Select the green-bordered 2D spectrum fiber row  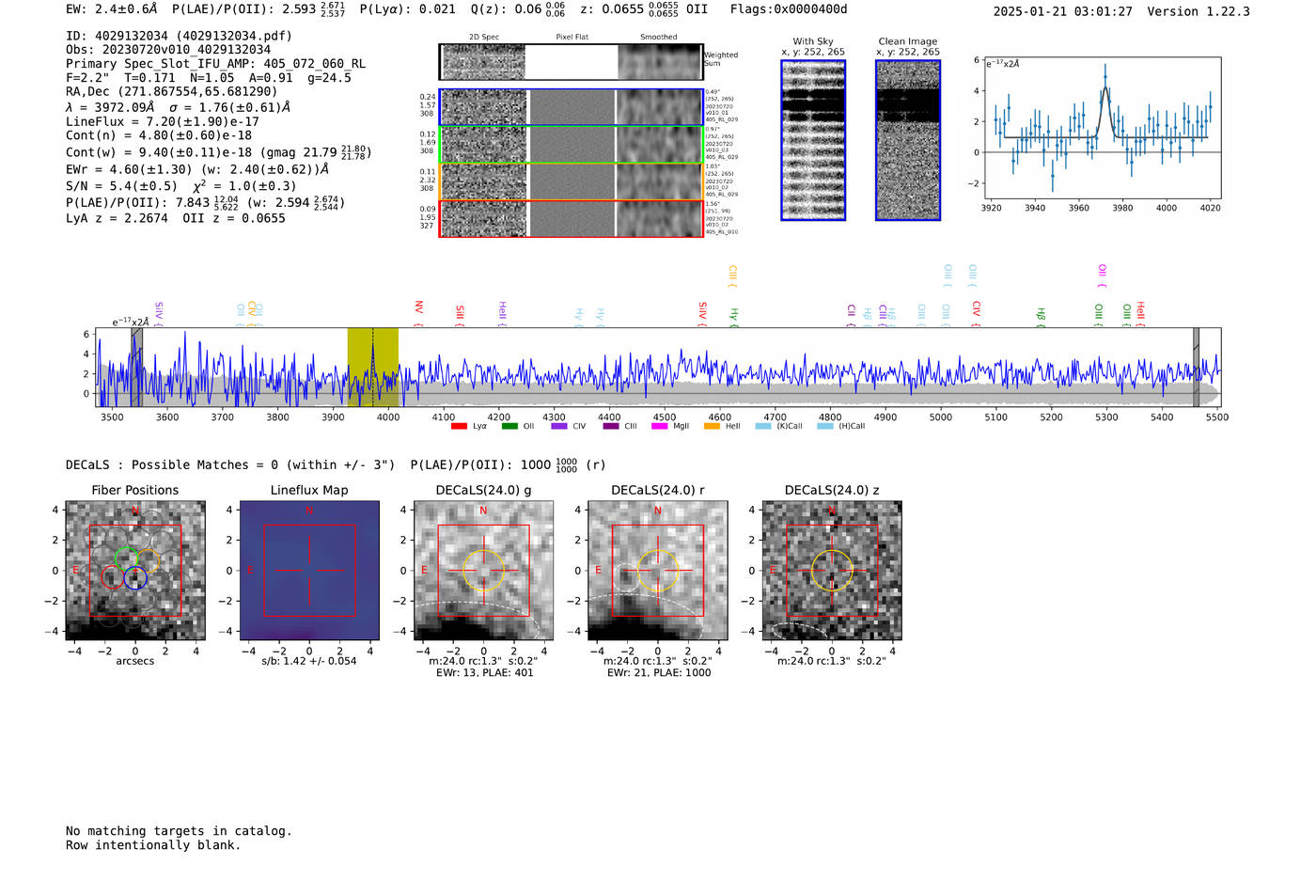click(571, 144)
